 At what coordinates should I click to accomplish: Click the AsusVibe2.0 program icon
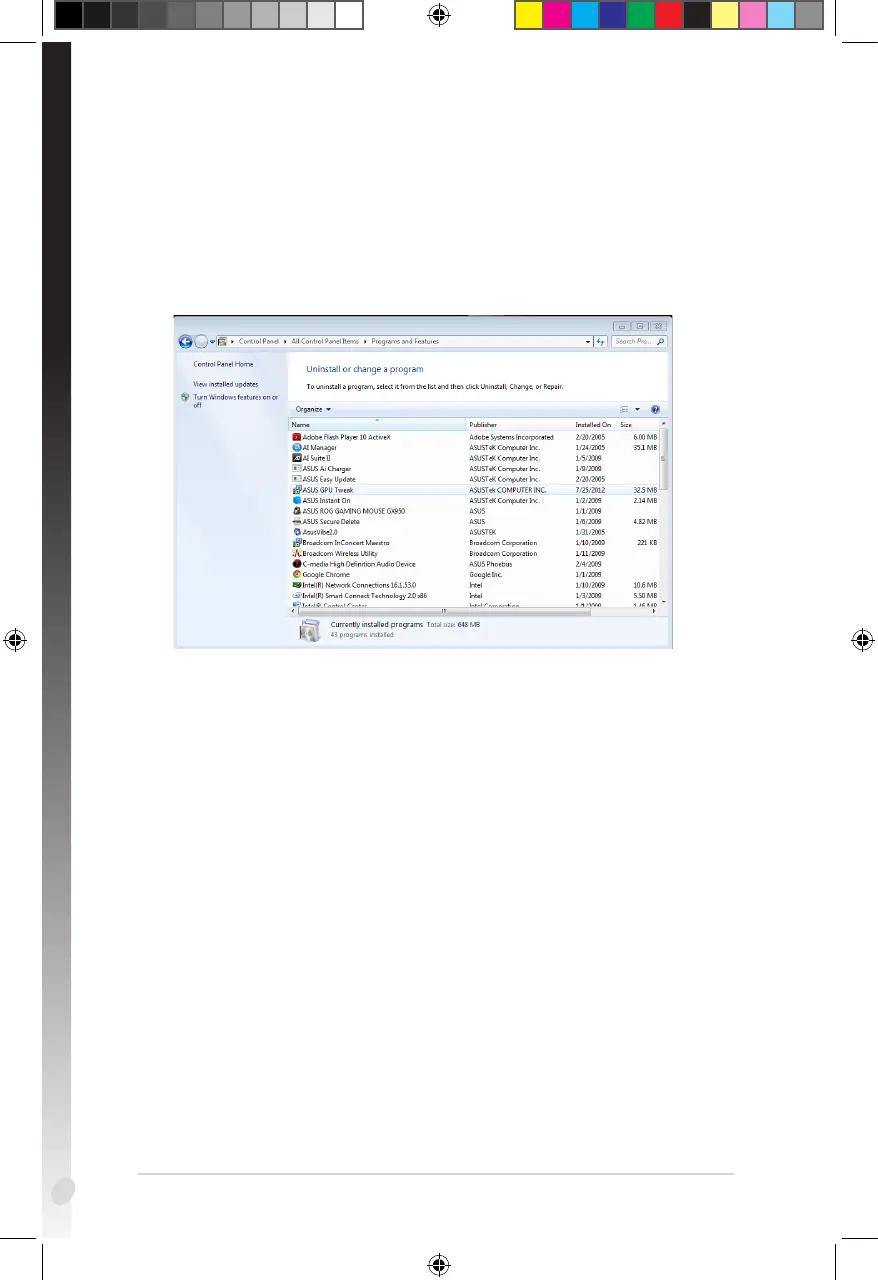pos(296,532)
